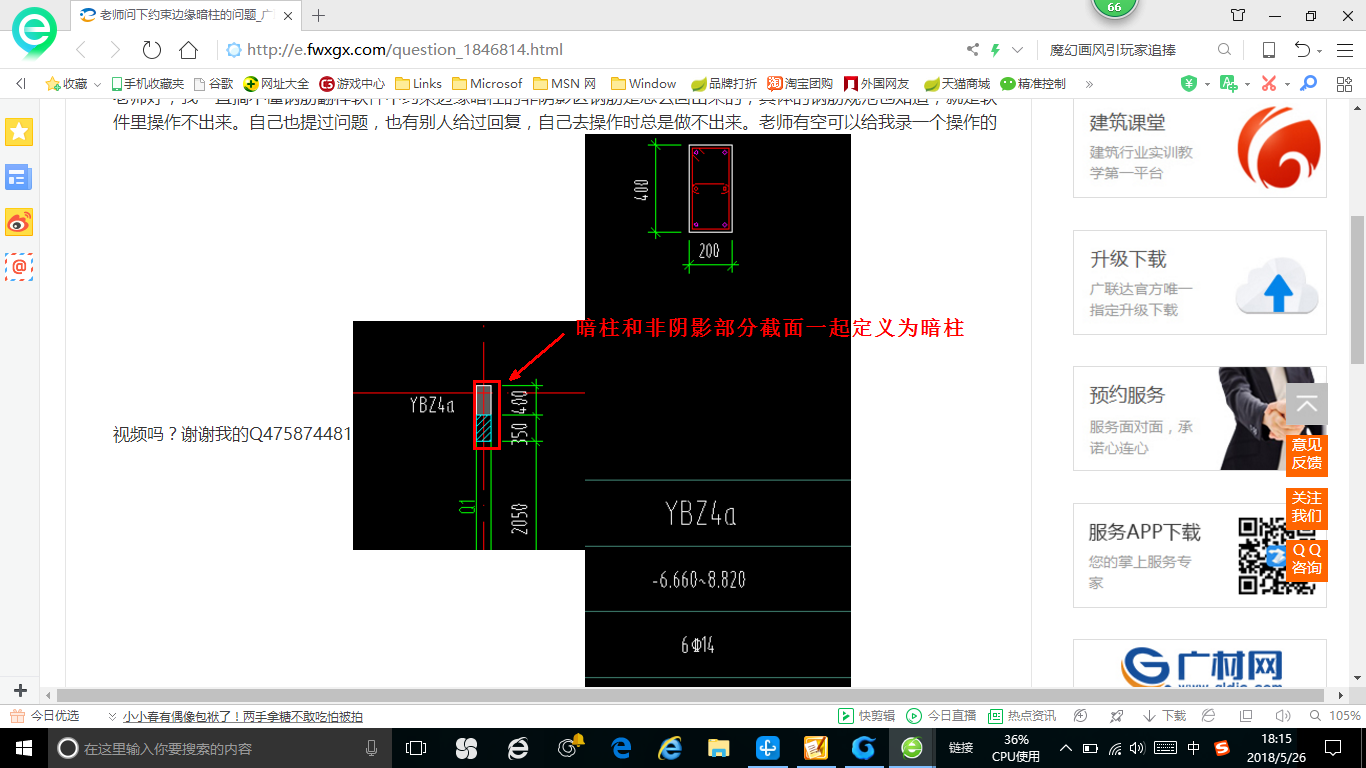Open the 精准控制 bookmark

click(x=1033, y=84)
